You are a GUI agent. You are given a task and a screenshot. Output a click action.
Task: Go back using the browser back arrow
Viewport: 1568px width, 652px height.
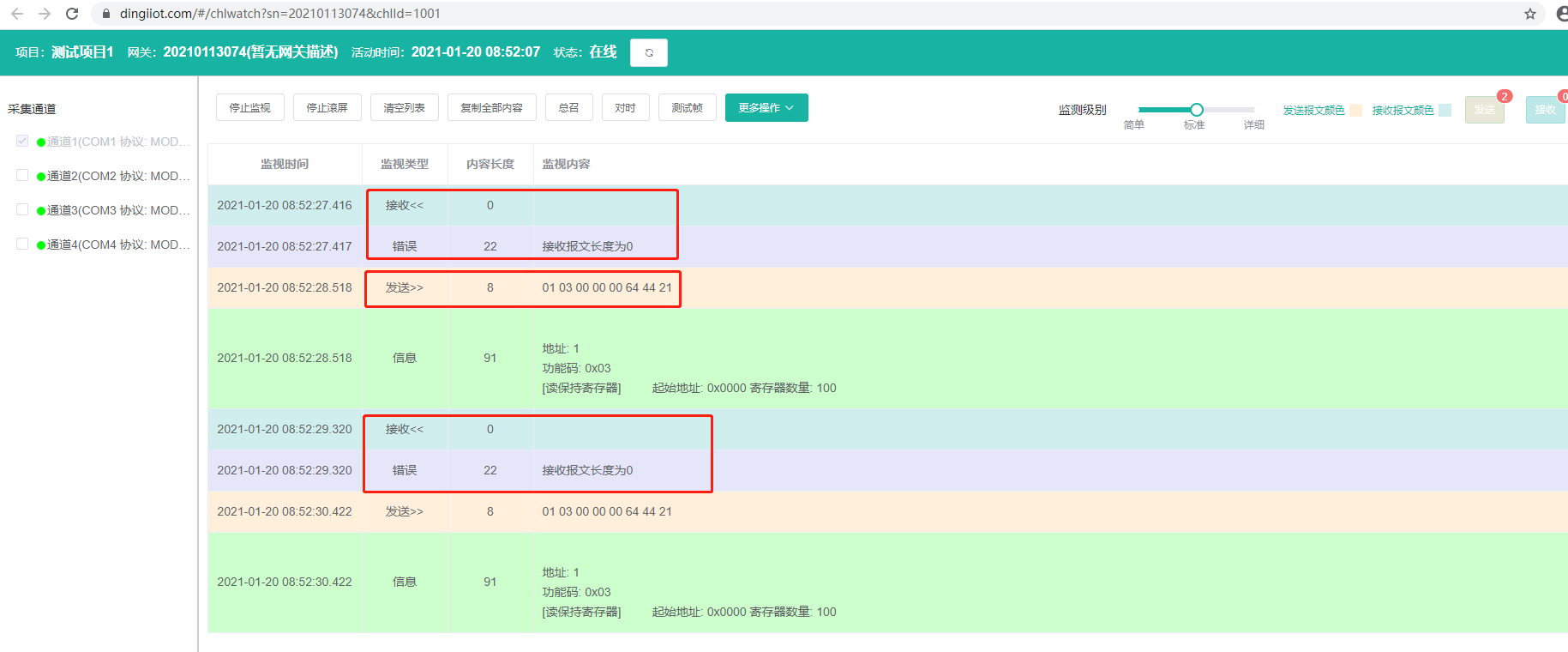[17, 14]
